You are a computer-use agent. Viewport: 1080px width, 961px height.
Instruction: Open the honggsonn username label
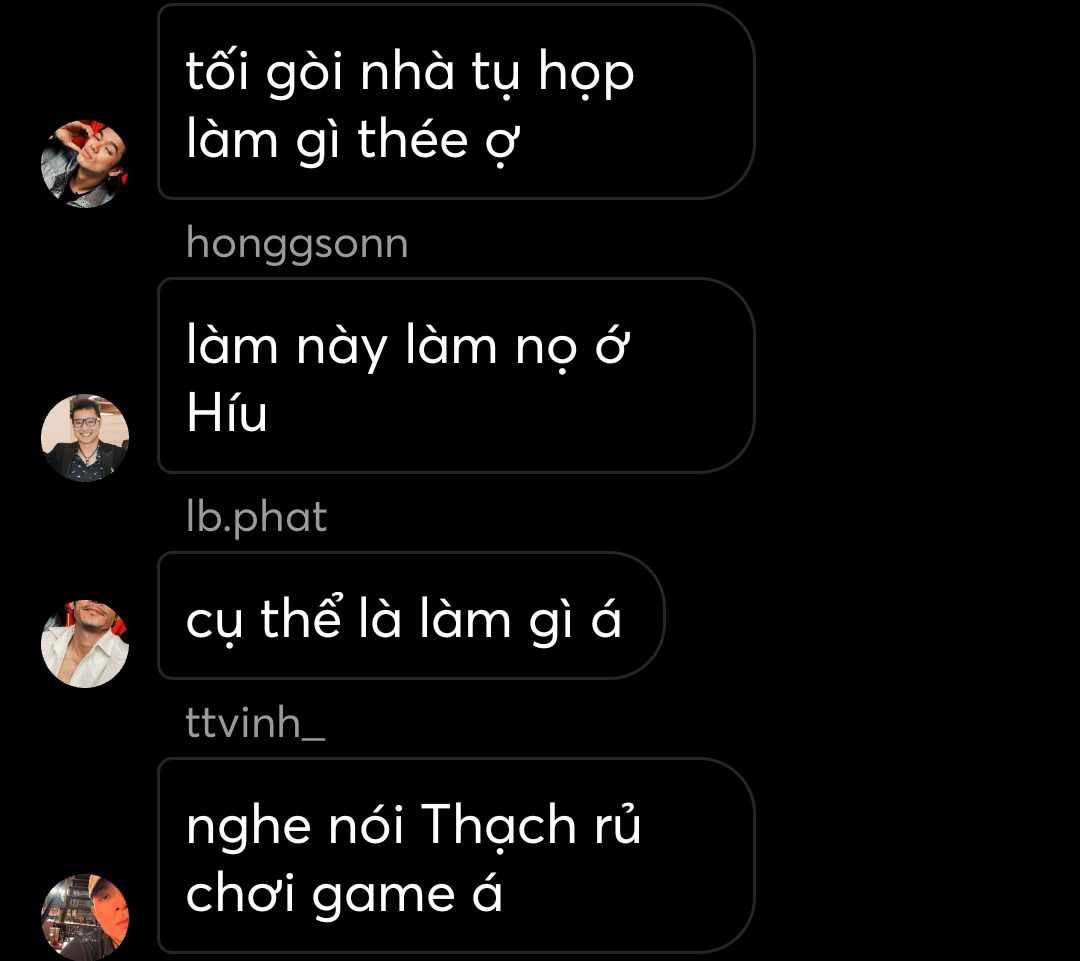tap(297, 245)
